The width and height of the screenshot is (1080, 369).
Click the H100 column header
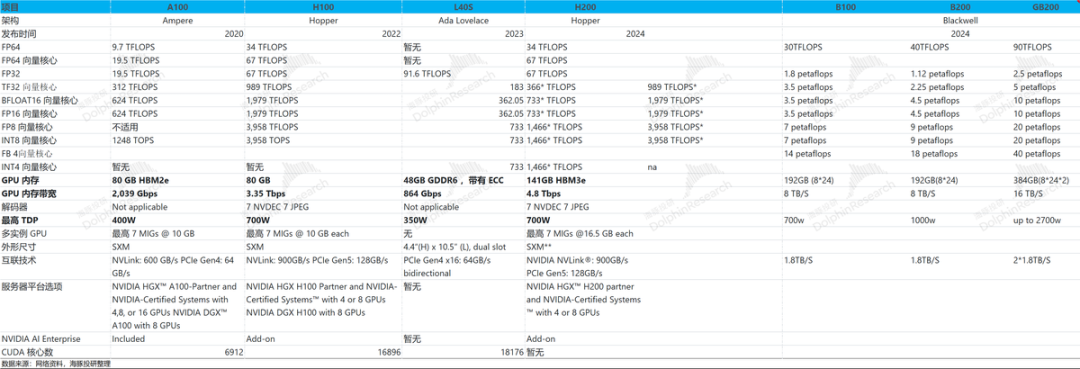[x=324, y=7]
